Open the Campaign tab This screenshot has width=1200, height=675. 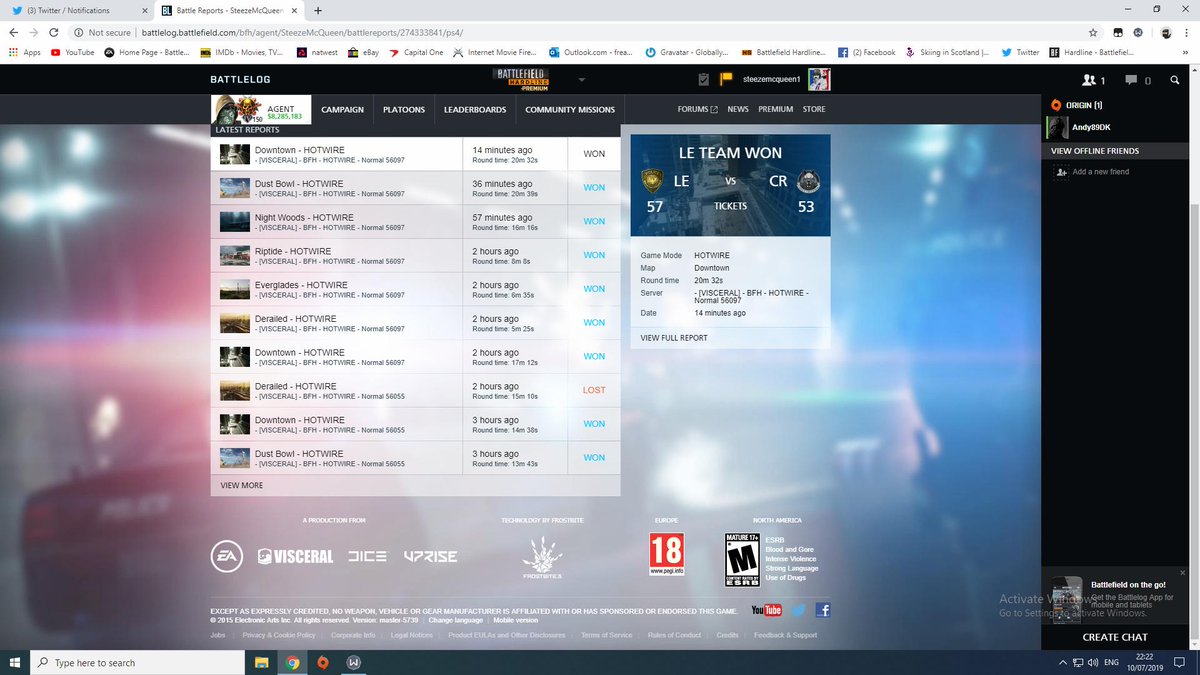tap(342, 110)
